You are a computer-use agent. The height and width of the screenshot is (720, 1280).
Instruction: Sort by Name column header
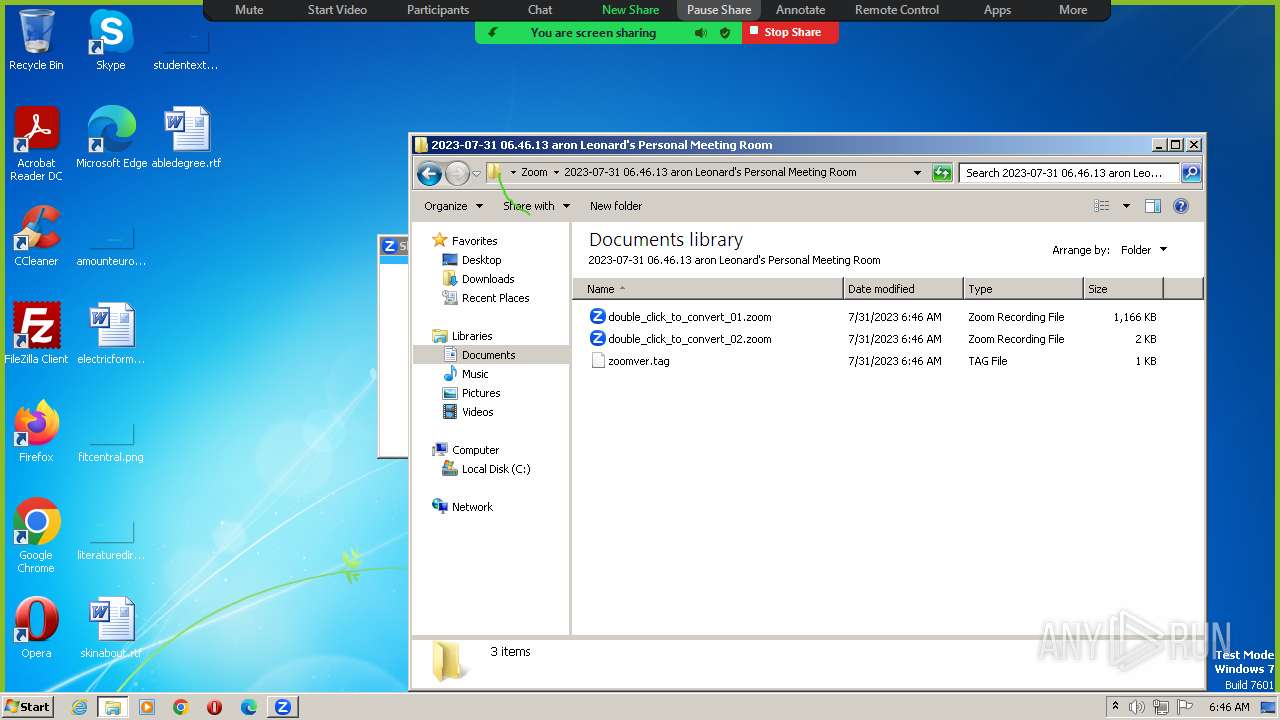pyautogui.click(x=708, y=289)
